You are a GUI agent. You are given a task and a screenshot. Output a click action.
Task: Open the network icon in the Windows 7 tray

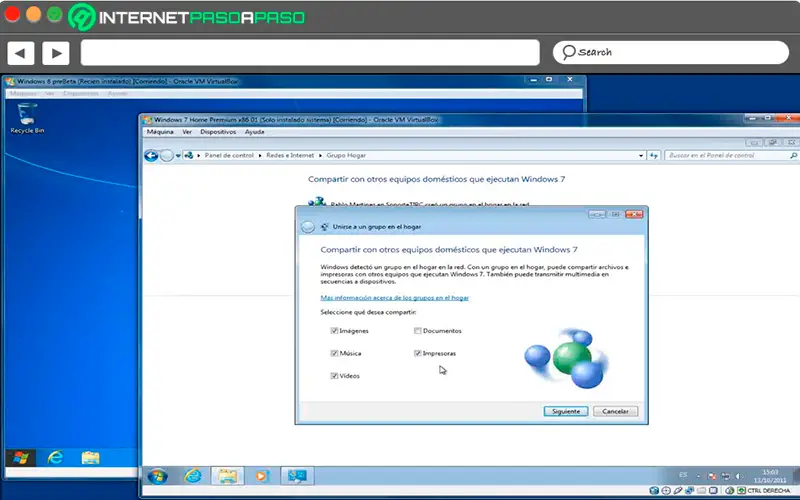coord(726,476)
